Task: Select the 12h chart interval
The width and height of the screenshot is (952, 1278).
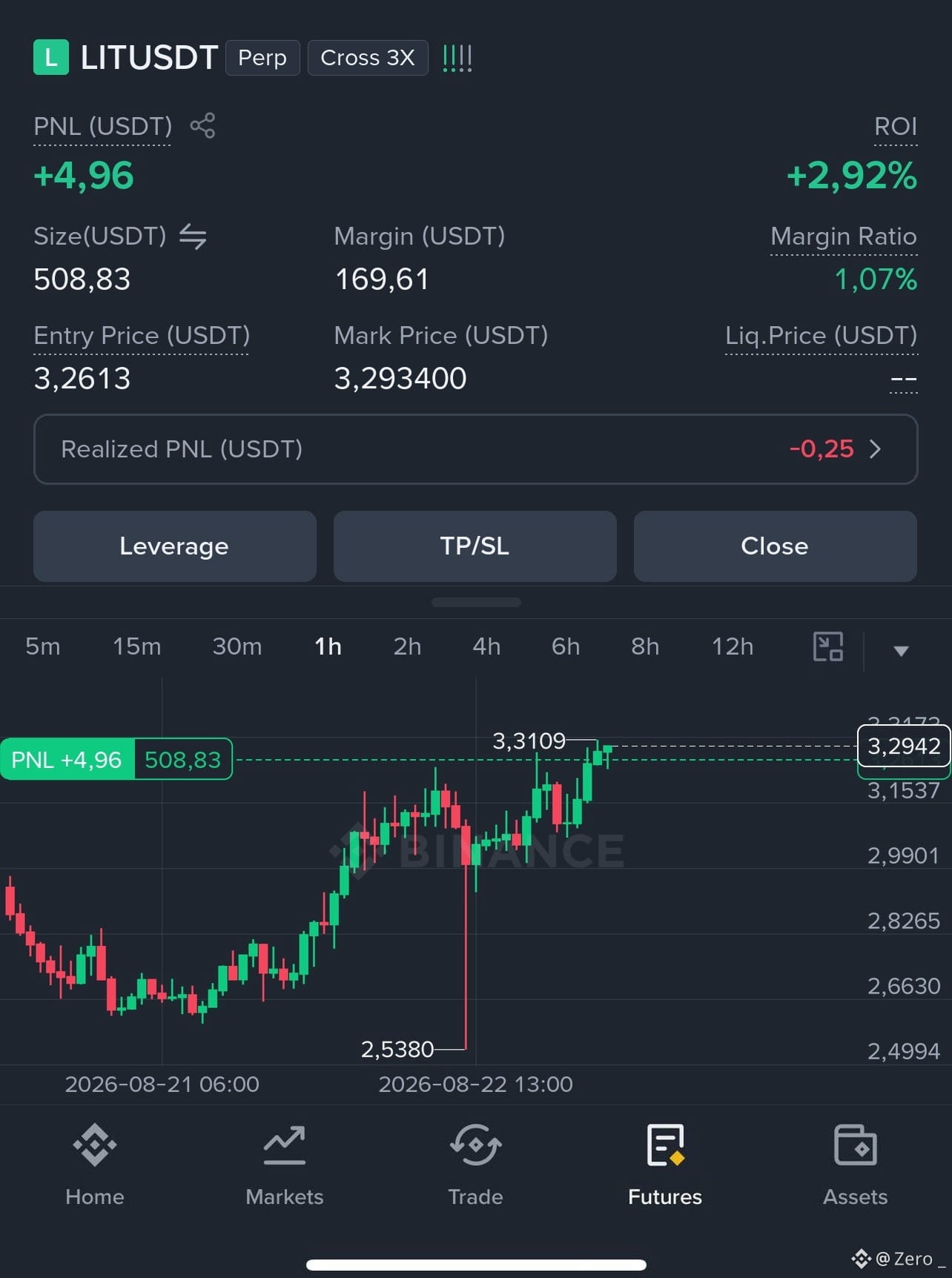Action: pos(733,646)
